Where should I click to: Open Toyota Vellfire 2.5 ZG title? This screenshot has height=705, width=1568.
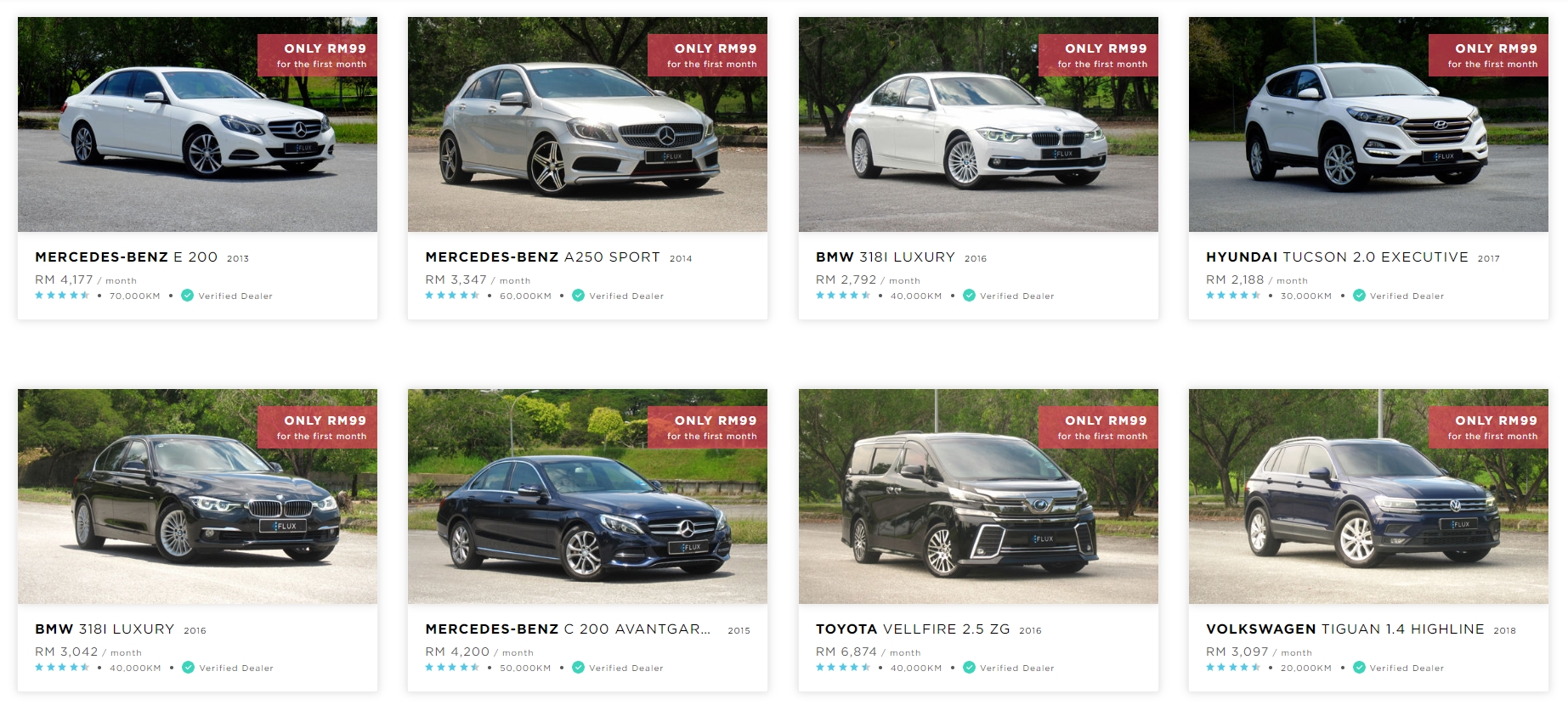913,629
